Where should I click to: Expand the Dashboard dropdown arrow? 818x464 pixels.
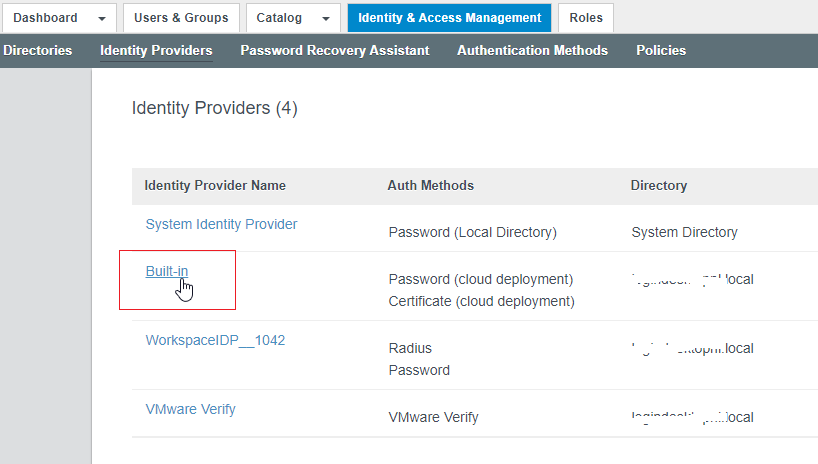pyautogui.click(x=102, y=19)
